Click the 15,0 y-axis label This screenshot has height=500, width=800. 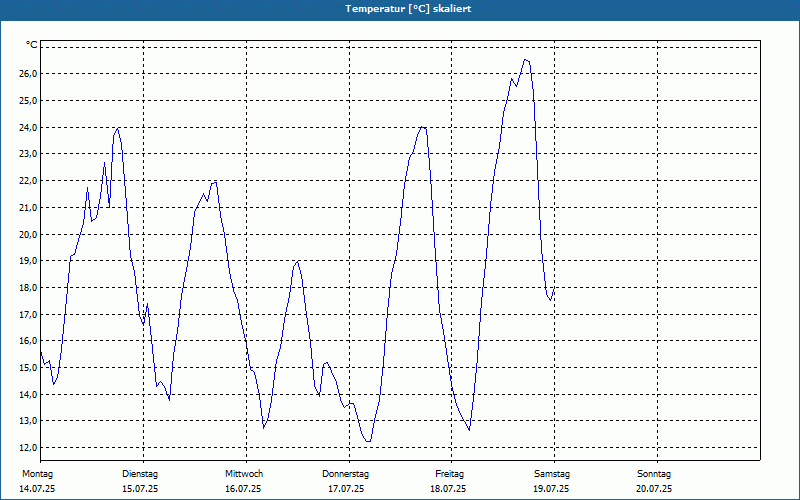click(29, 368)
